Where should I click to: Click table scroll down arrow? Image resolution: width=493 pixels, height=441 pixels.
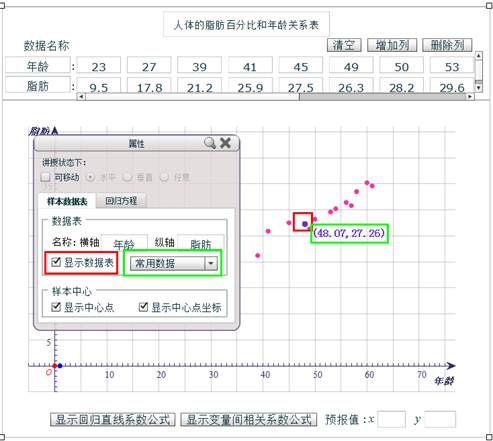(x=479, y=88)
